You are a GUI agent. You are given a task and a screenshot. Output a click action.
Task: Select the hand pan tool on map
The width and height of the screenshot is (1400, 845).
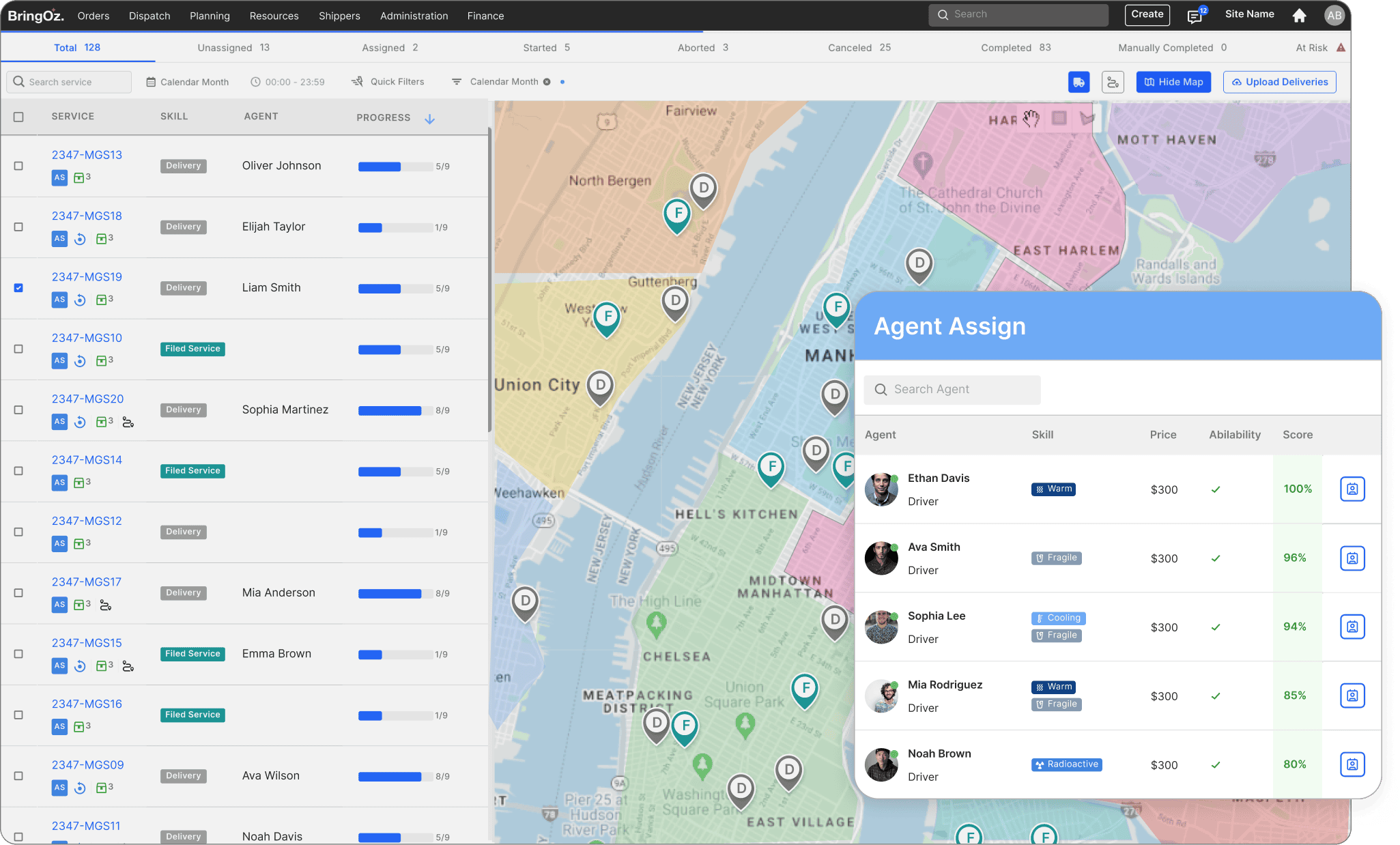point(1031,119)
